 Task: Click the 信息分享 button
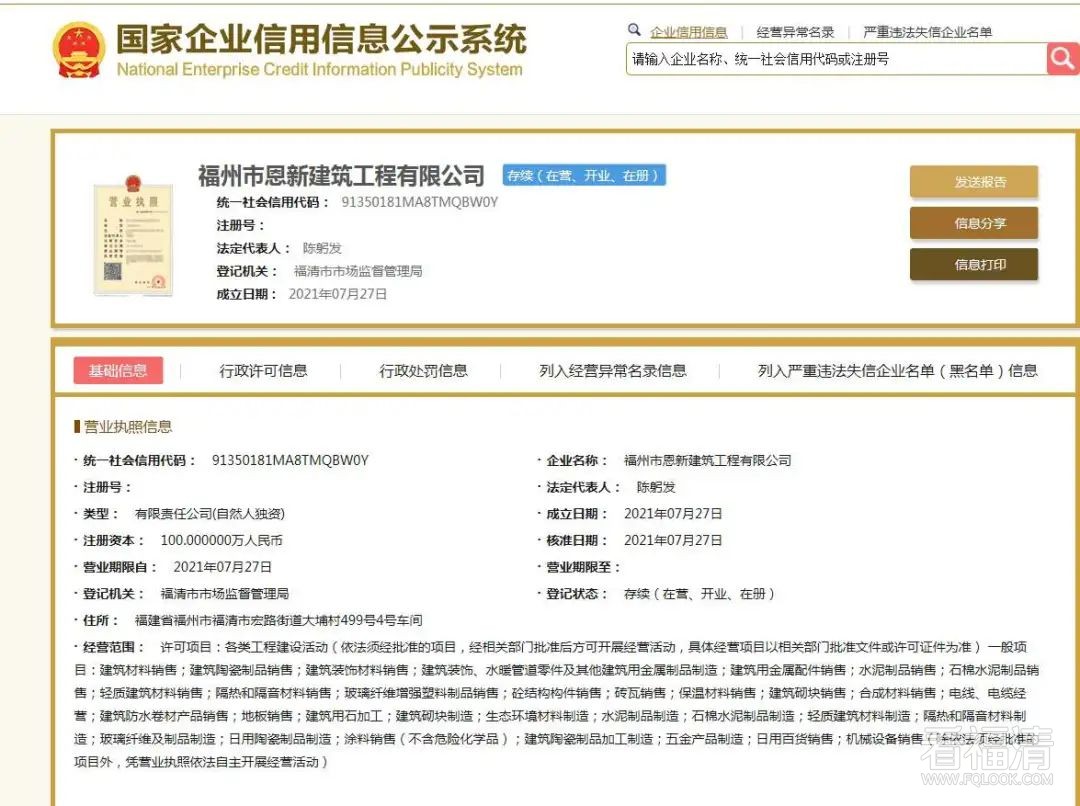[x=973, y=223]
